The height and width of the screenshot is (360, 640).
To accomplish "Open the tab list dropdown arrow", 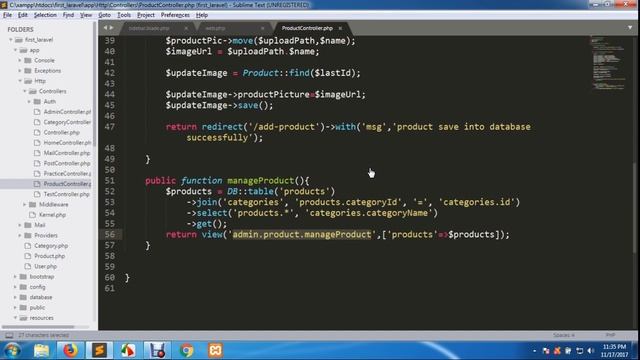I will coord(630,28).
